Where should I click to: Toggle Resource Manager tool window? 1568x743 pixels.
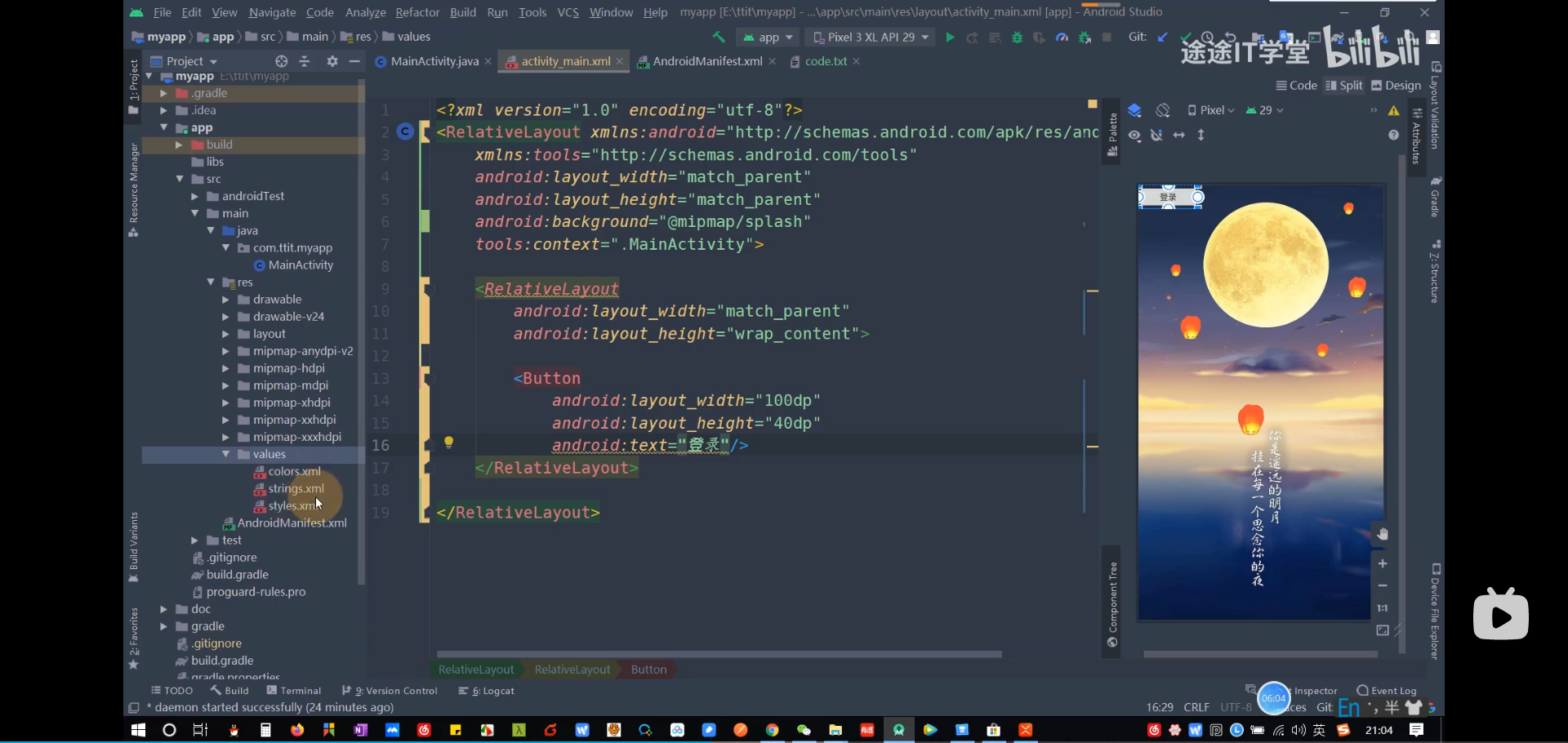pyautogui.click(x=134, y=189)
